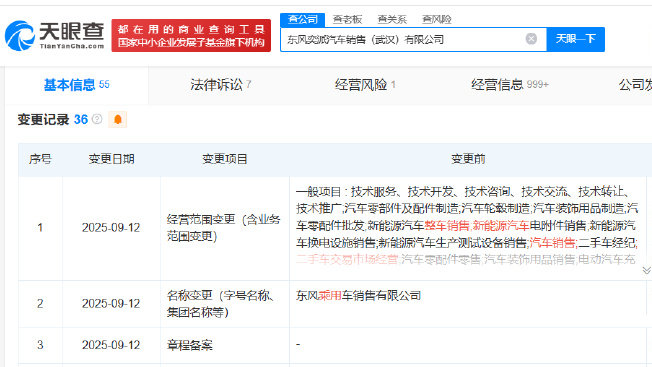Click the 变更项目 column header

(x=225, y=159)
